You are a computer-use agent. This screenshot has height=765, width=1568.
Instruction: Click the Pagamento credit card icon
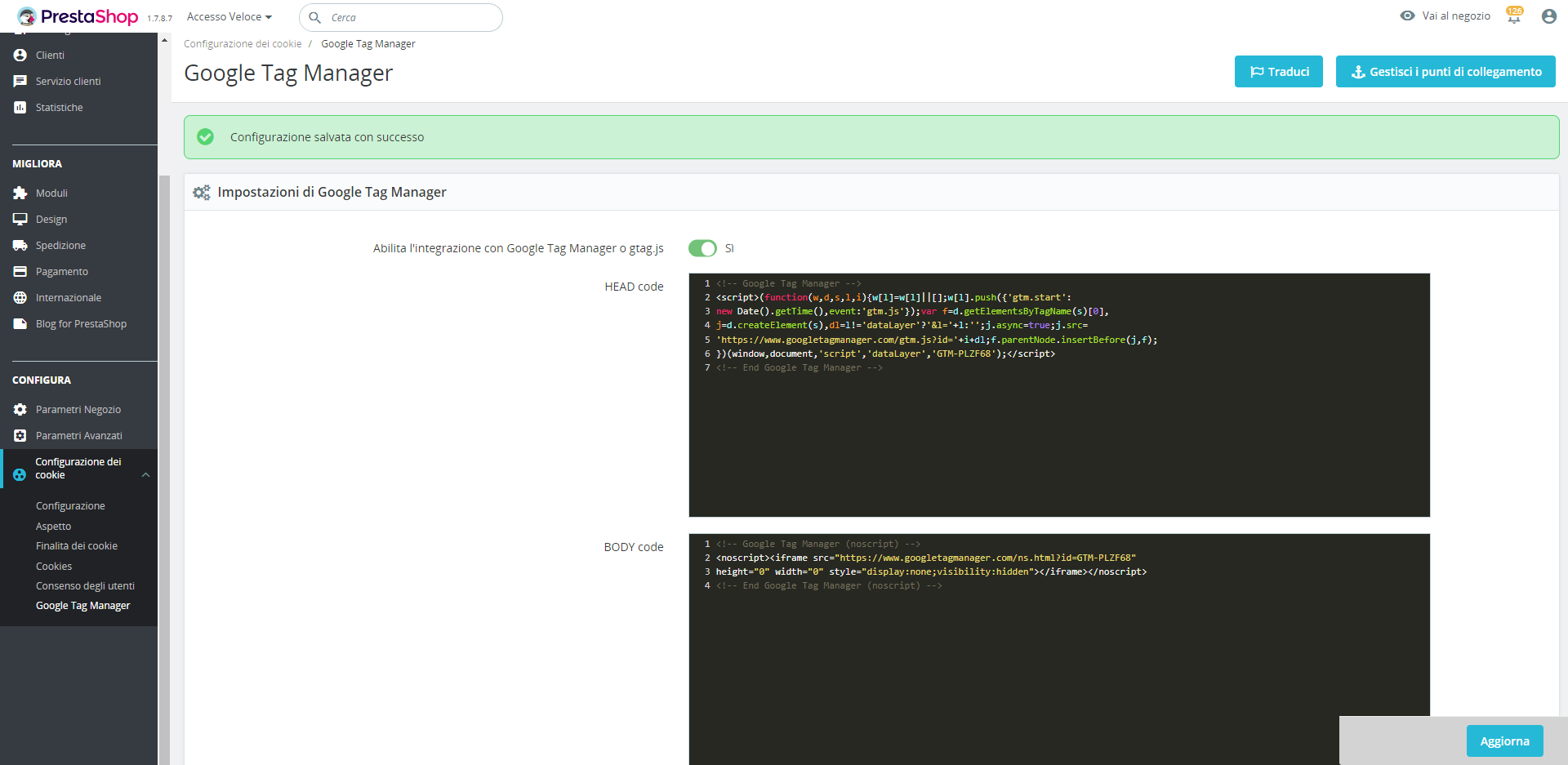point(20,272)
